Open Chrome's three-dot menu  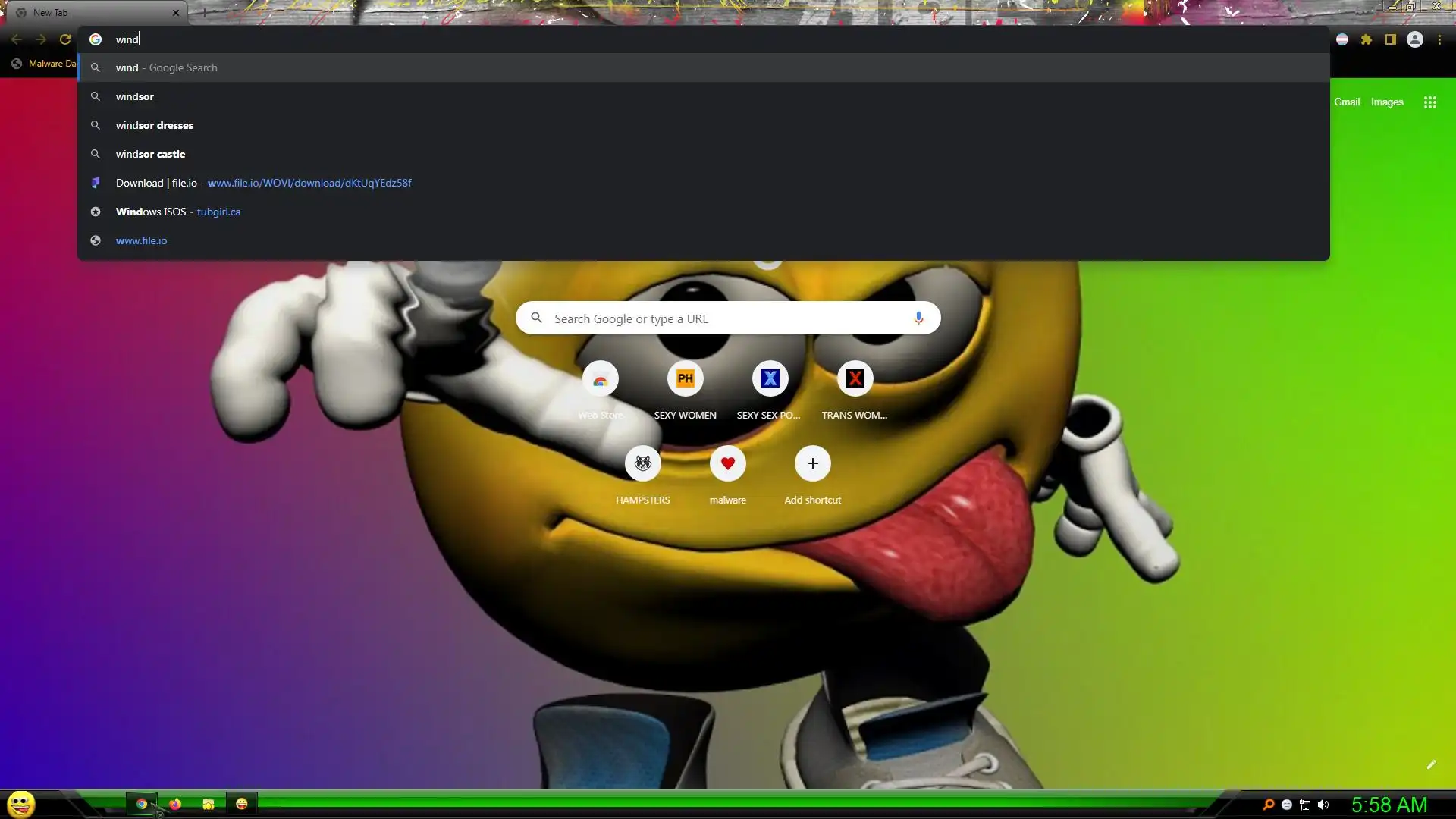tap(1439, 39)
